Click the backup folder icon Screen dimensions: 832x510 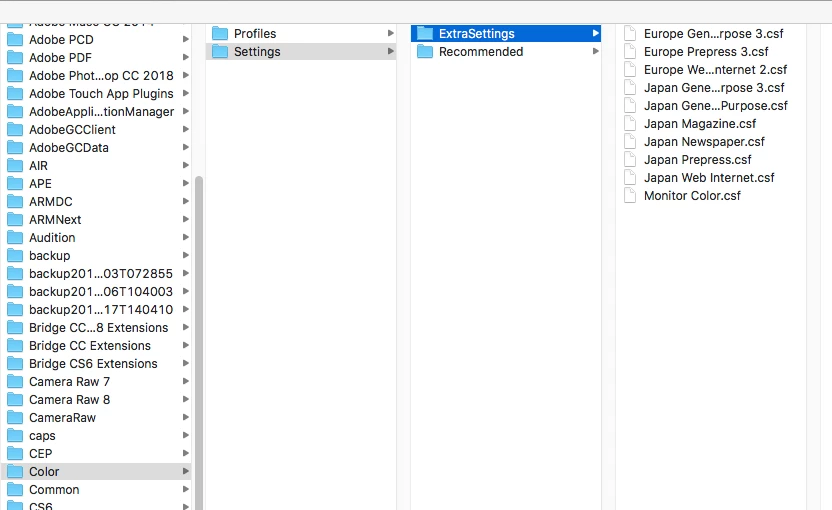click(15, 256)
